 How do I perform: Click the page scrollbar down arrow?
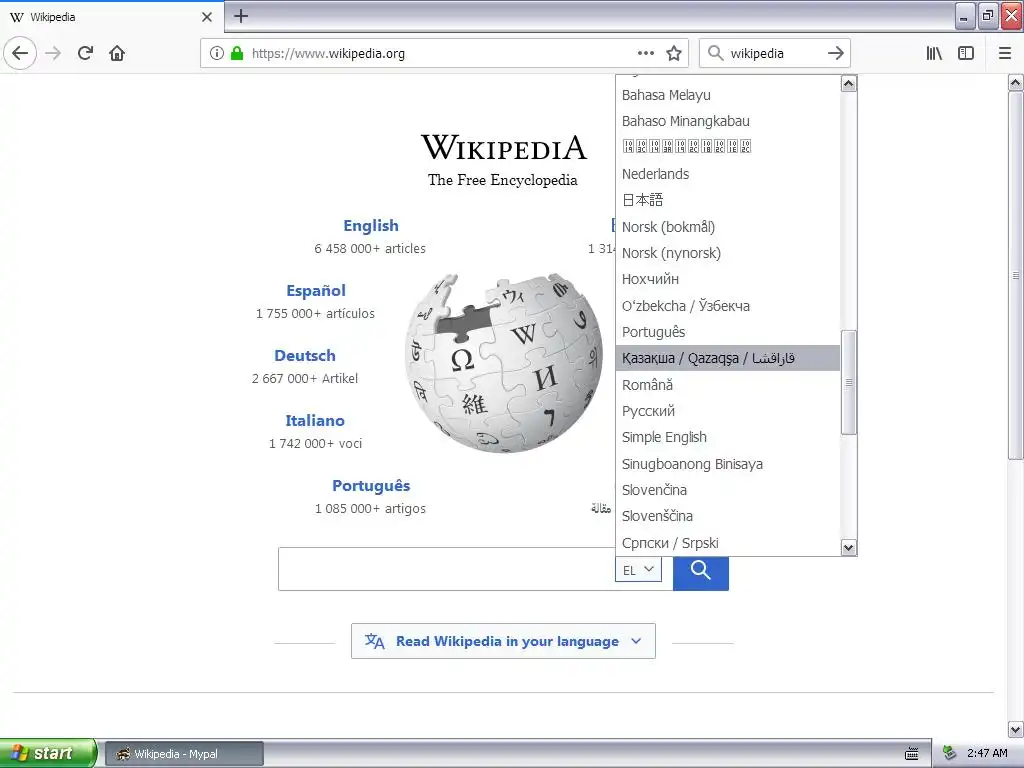point(1016,729)
